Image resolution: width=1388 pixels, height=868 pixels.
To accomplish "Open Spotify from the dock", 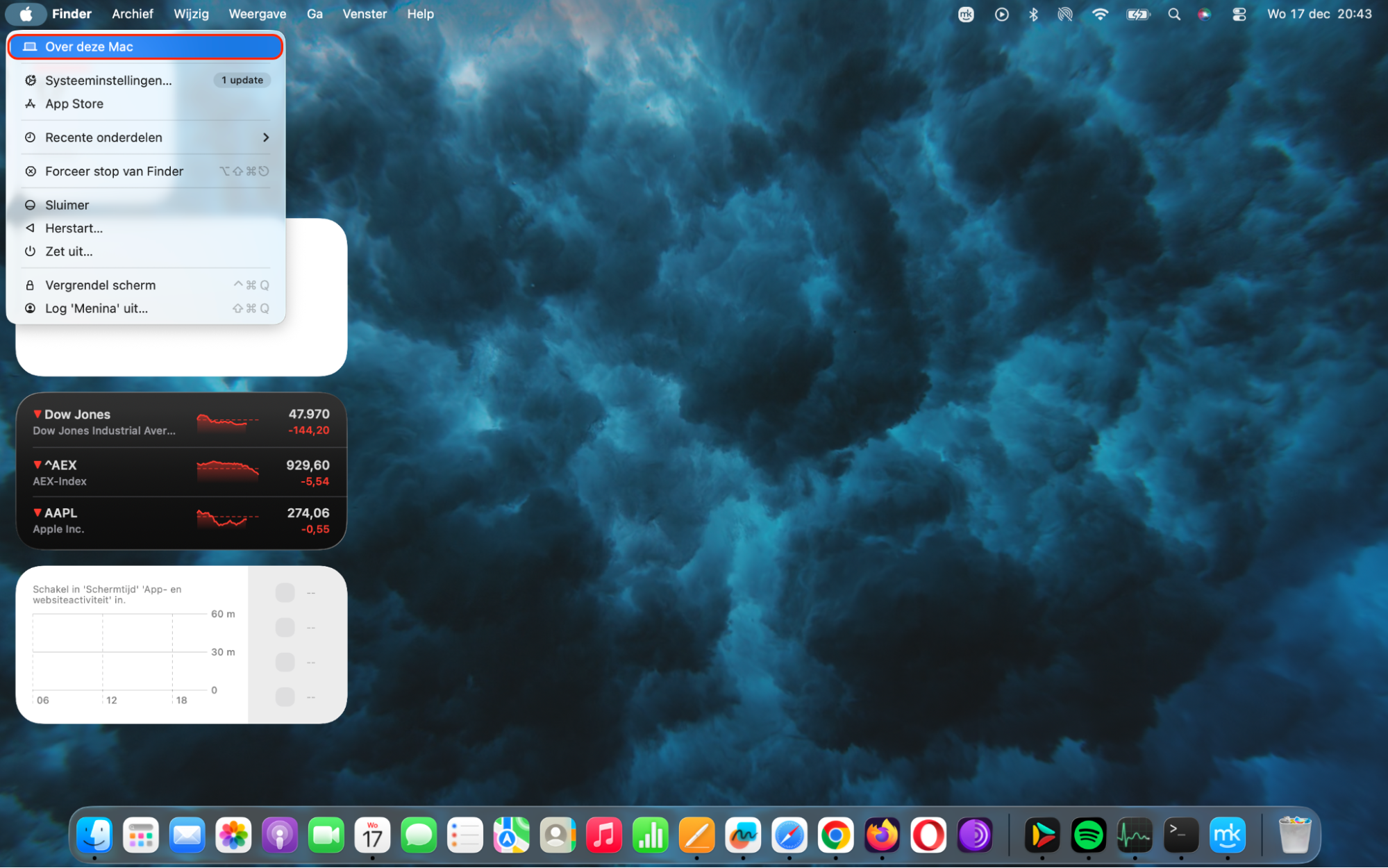I will point(1089,835).
